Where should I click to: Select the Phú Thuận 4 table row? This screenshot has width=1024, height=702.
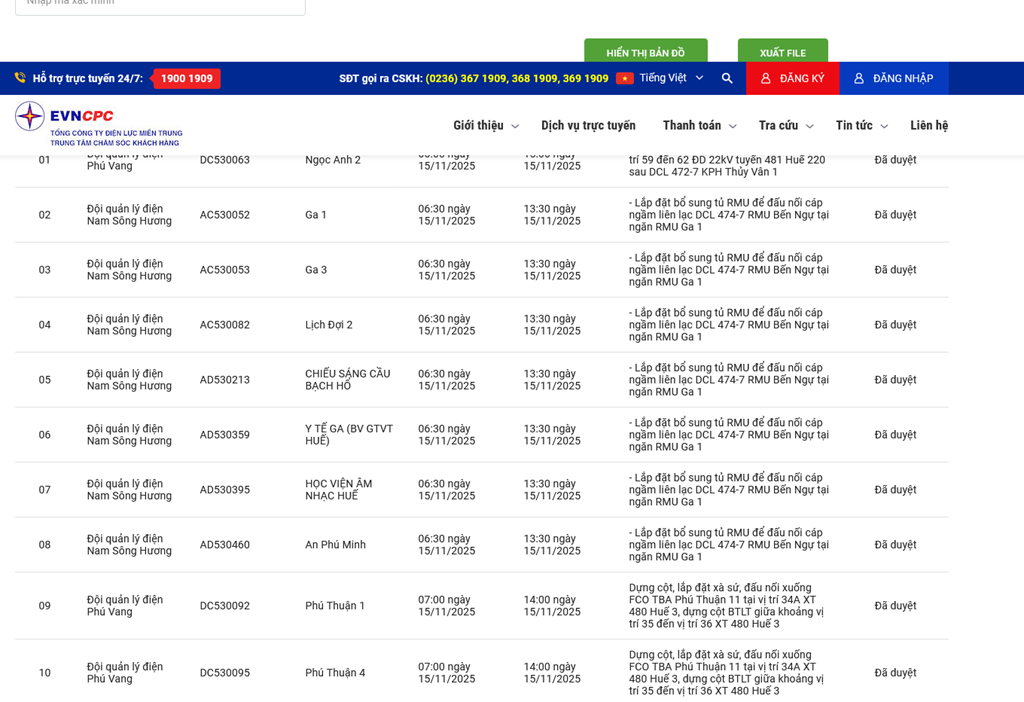[335, 673]
